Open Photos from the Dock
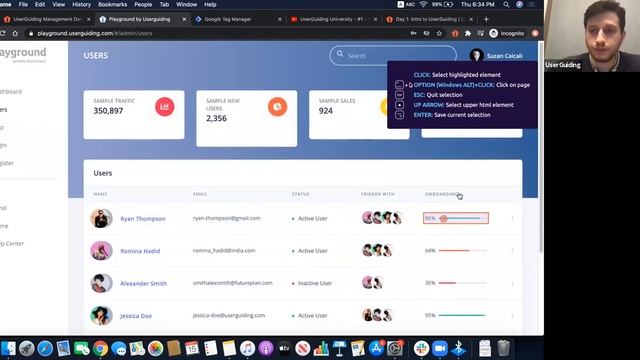Viewport: 640px width, 360px height. pyautogui.click(x=155, y=349)
